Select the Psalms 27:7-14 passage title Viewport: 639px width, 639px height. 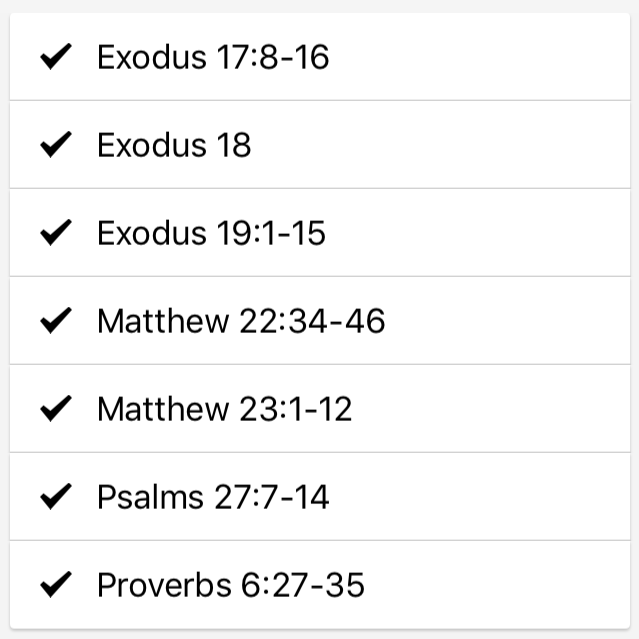(213, 497)
